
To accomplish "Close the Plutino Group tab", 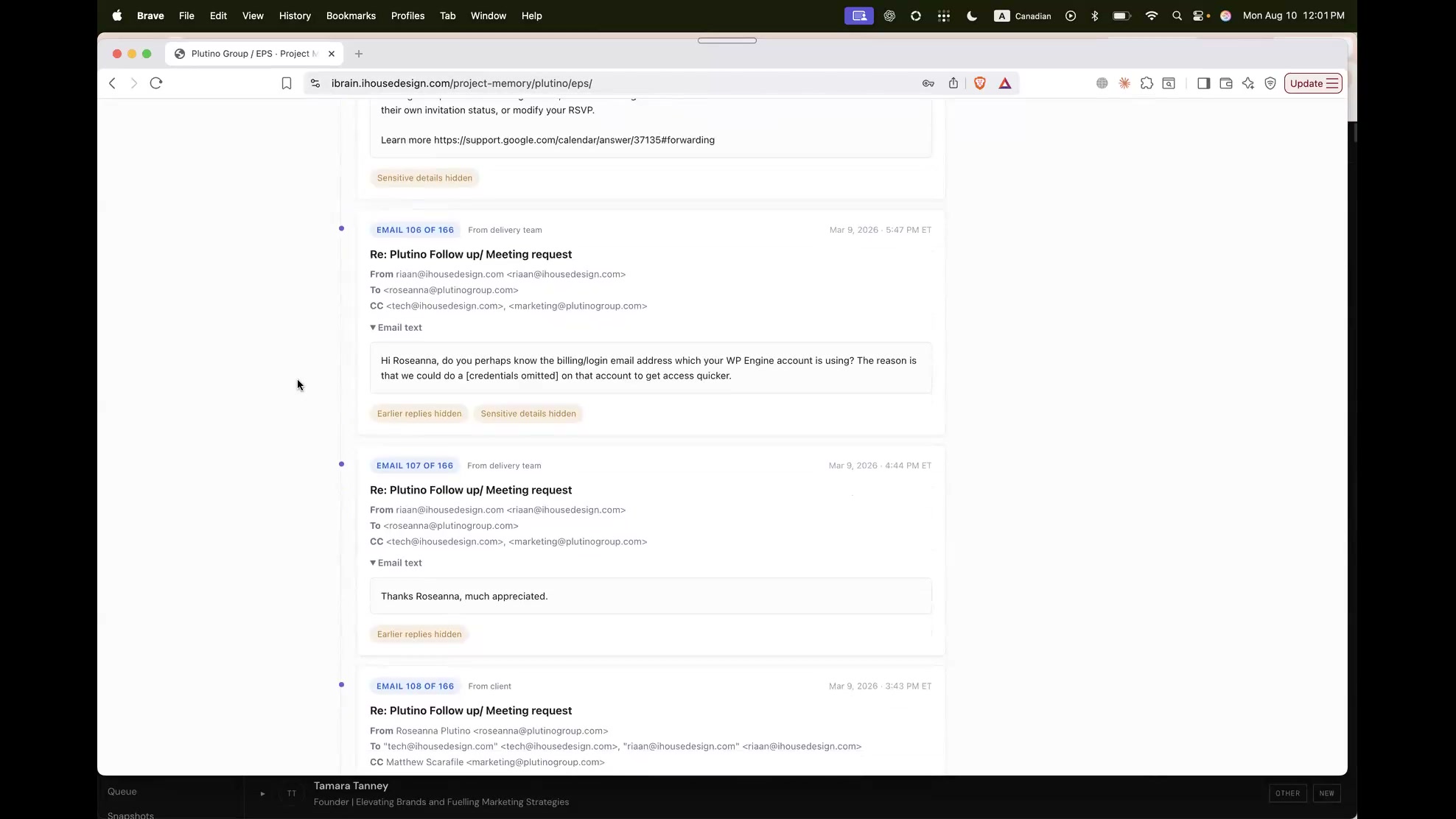I will tap(332, 54).
